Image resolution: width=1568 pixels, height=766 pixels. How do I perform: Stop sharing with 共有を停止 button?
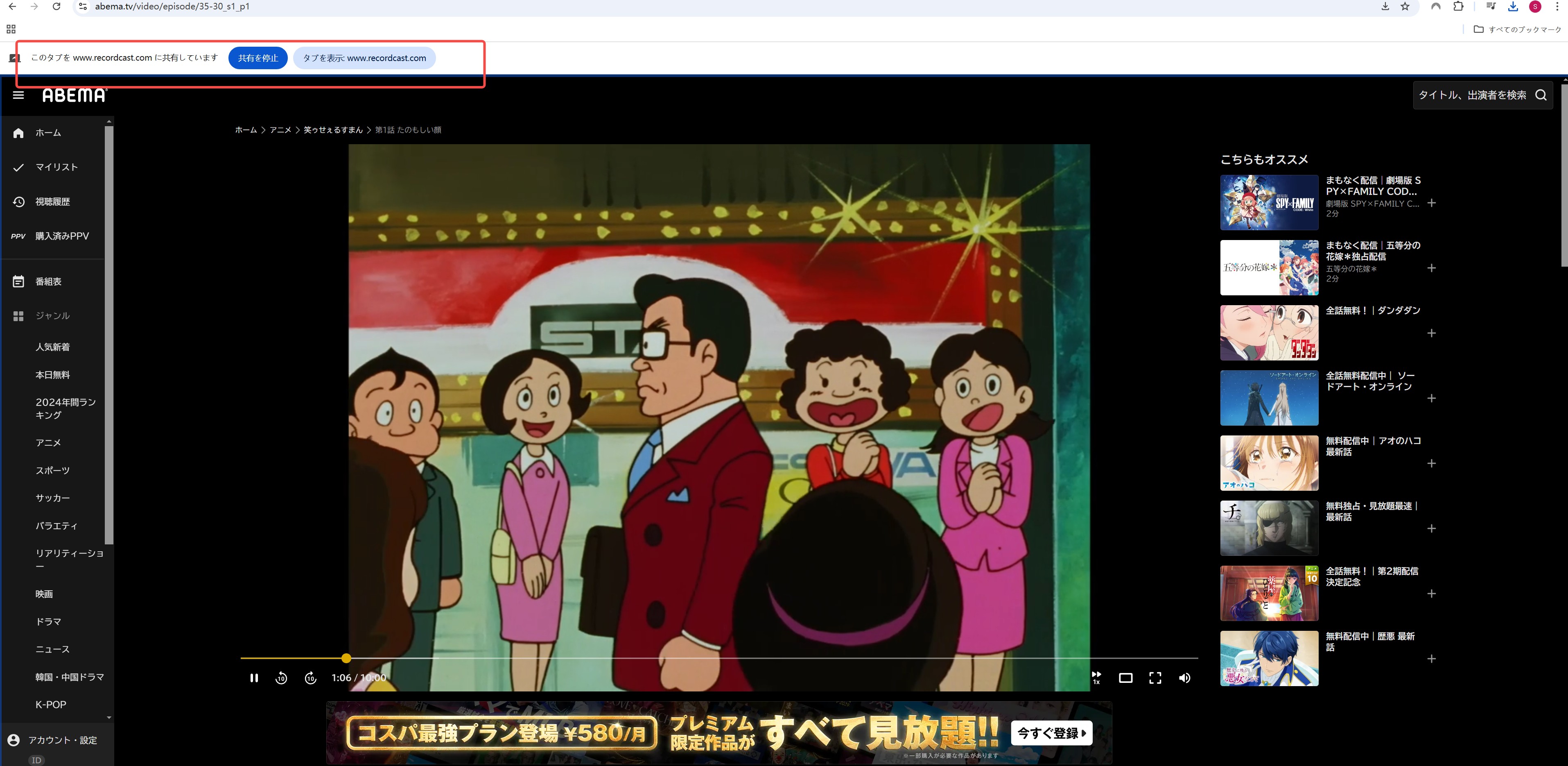258,58
